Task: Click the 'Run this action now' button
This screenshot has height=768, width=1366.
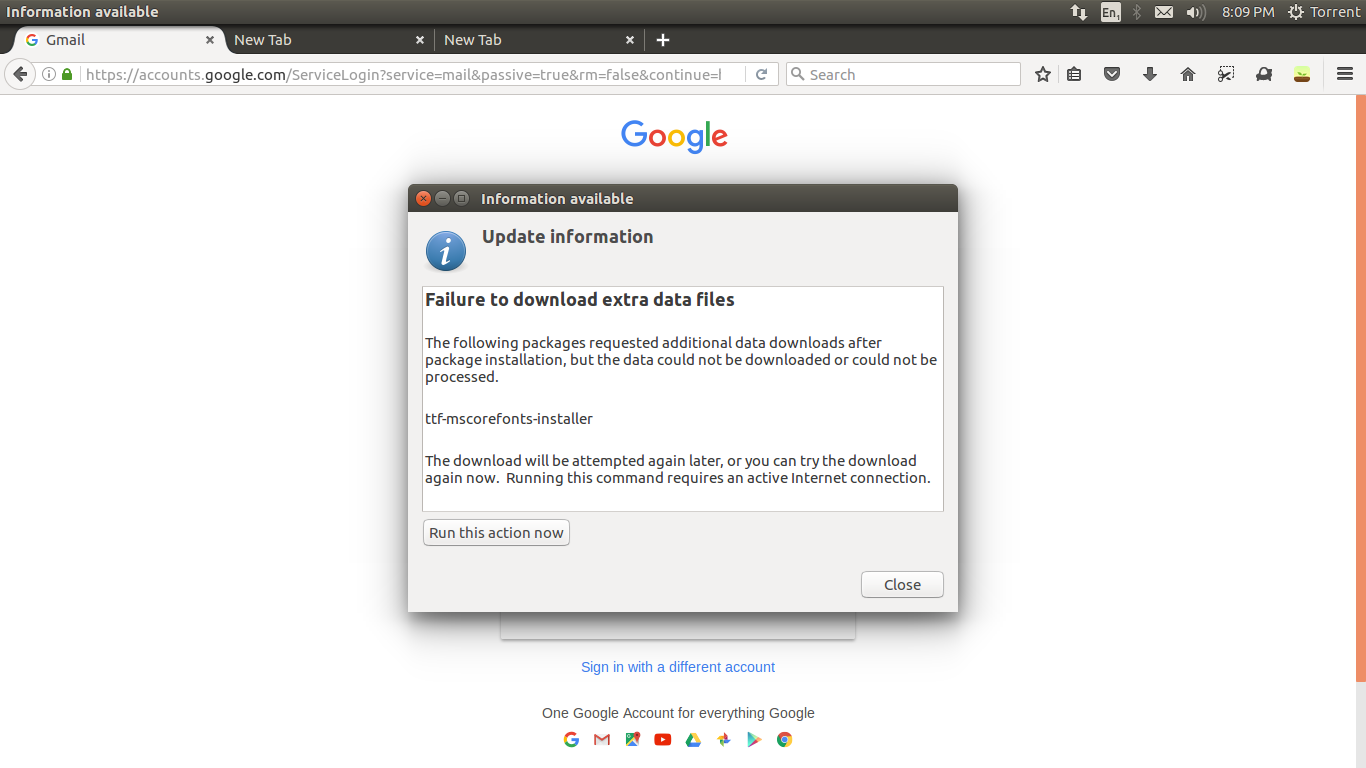Action: 496,533
